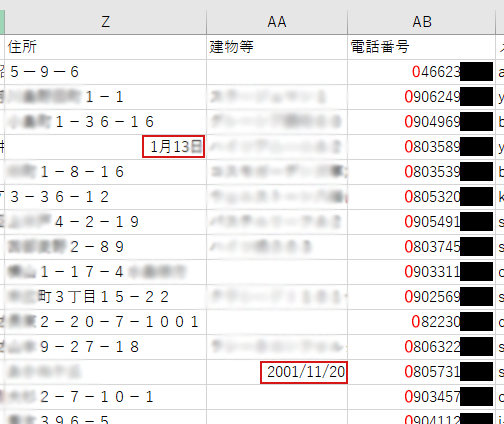Select address cell 3－36－12

point(106,197)
